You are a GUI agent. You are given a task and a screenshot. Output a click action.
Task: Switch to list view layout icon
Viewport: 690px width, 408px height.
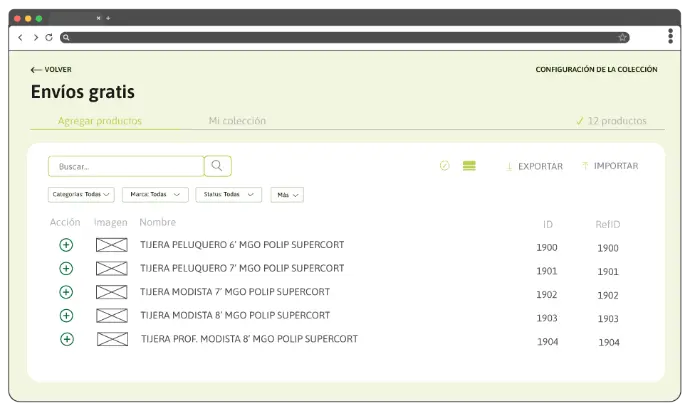(469, 166)
